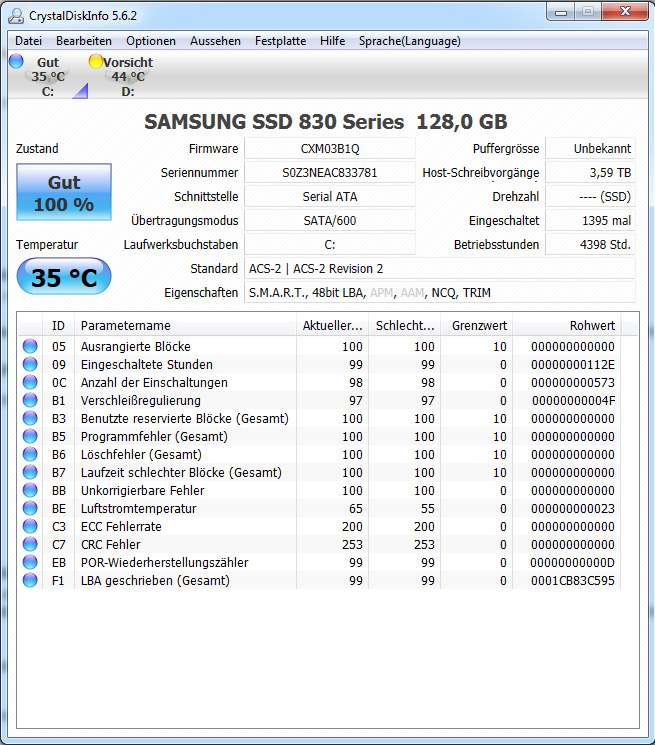Sort by the Parametername column header

click(185, 326)
